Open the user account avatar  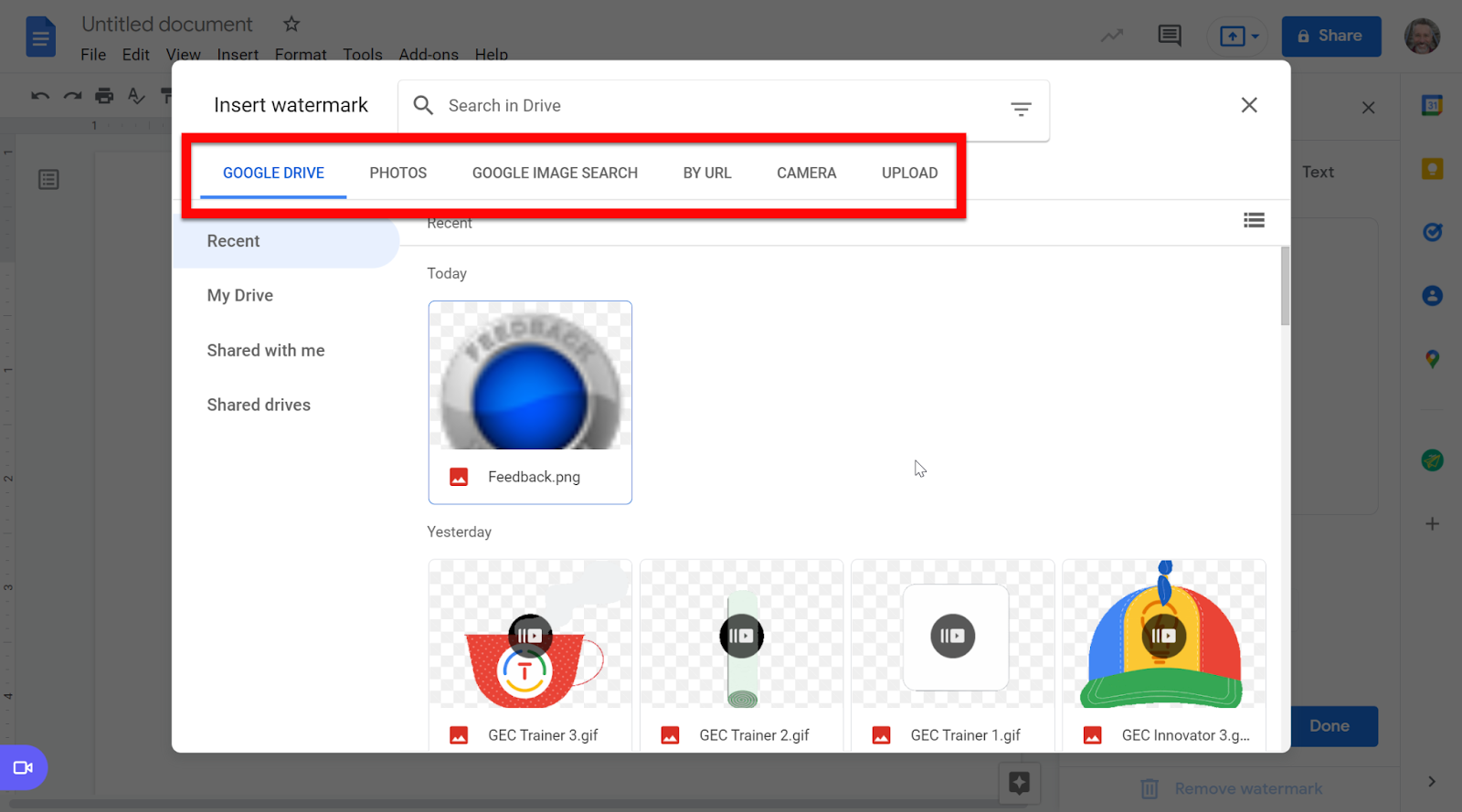tap(1422, 37)
